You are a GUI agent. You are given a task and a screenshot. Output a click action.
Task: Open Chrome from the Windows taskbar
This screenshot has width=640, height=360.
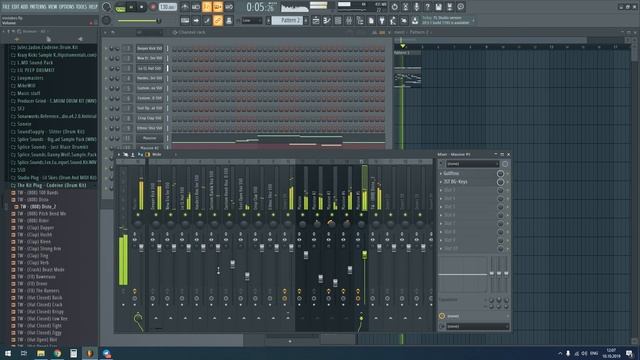coord(57,353)
